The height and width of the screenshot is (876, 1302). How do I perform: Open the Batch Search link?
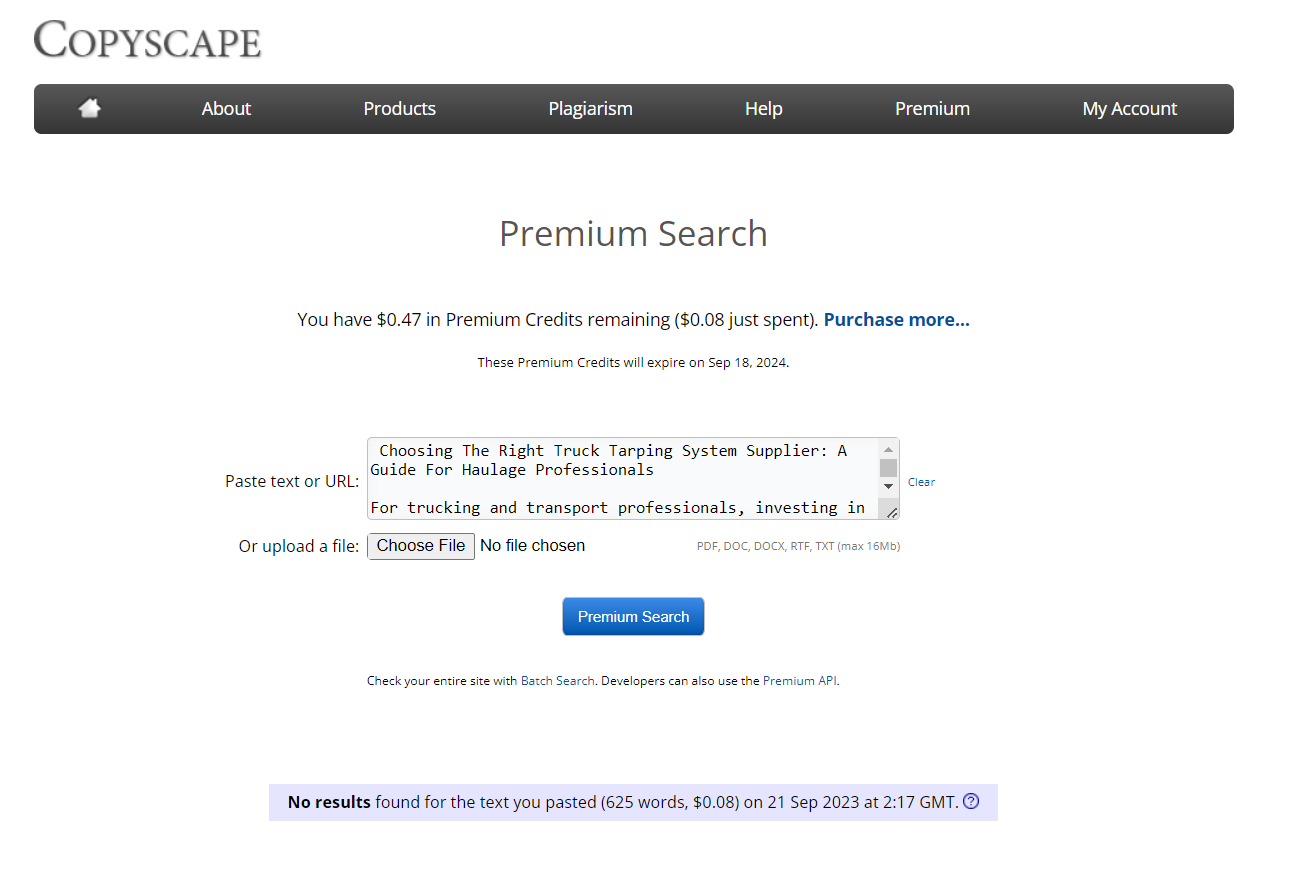(558, 681)
